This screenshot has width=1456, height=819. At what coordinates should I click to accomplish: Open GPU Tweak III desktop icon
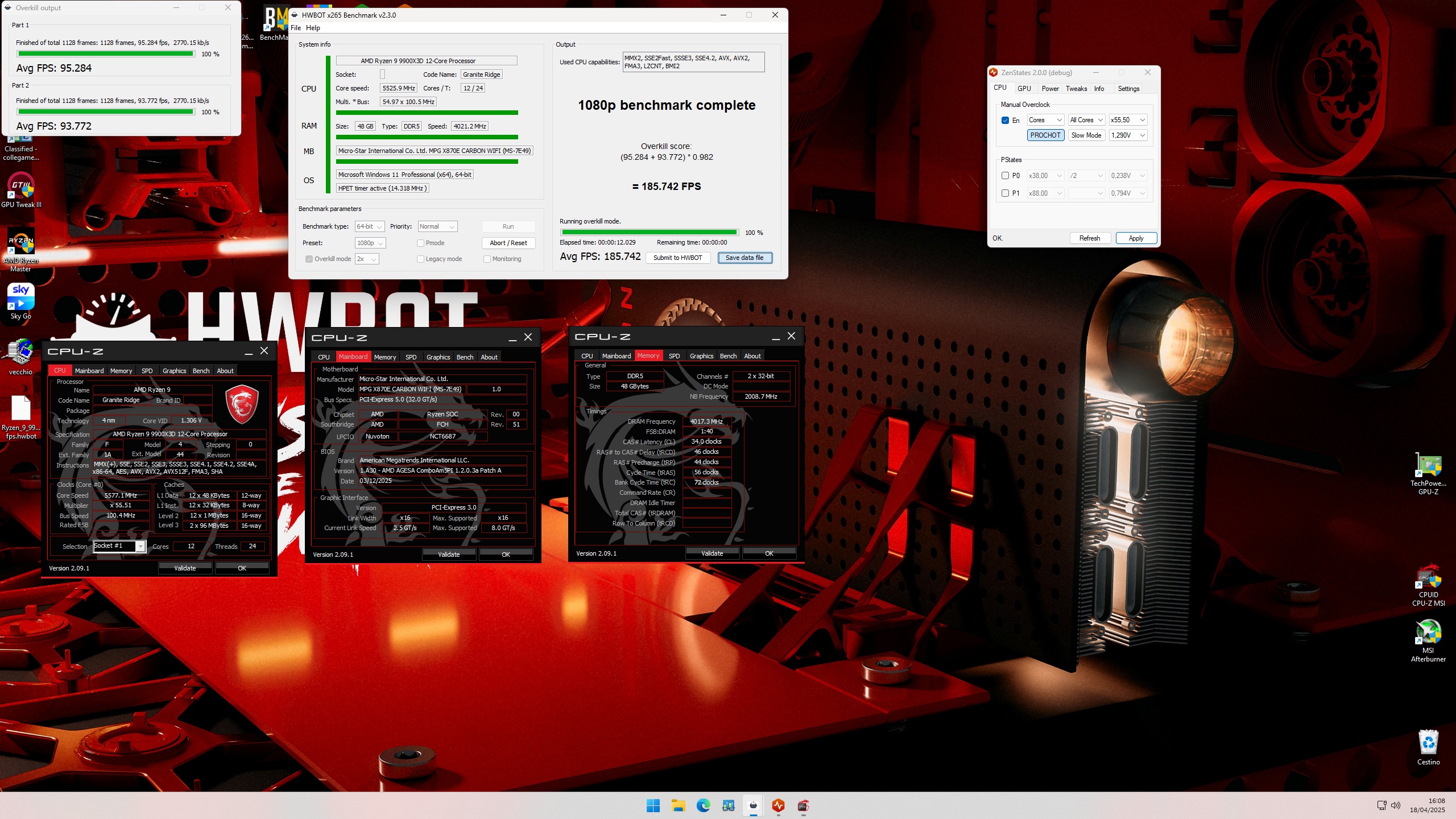tap(21, 190)
